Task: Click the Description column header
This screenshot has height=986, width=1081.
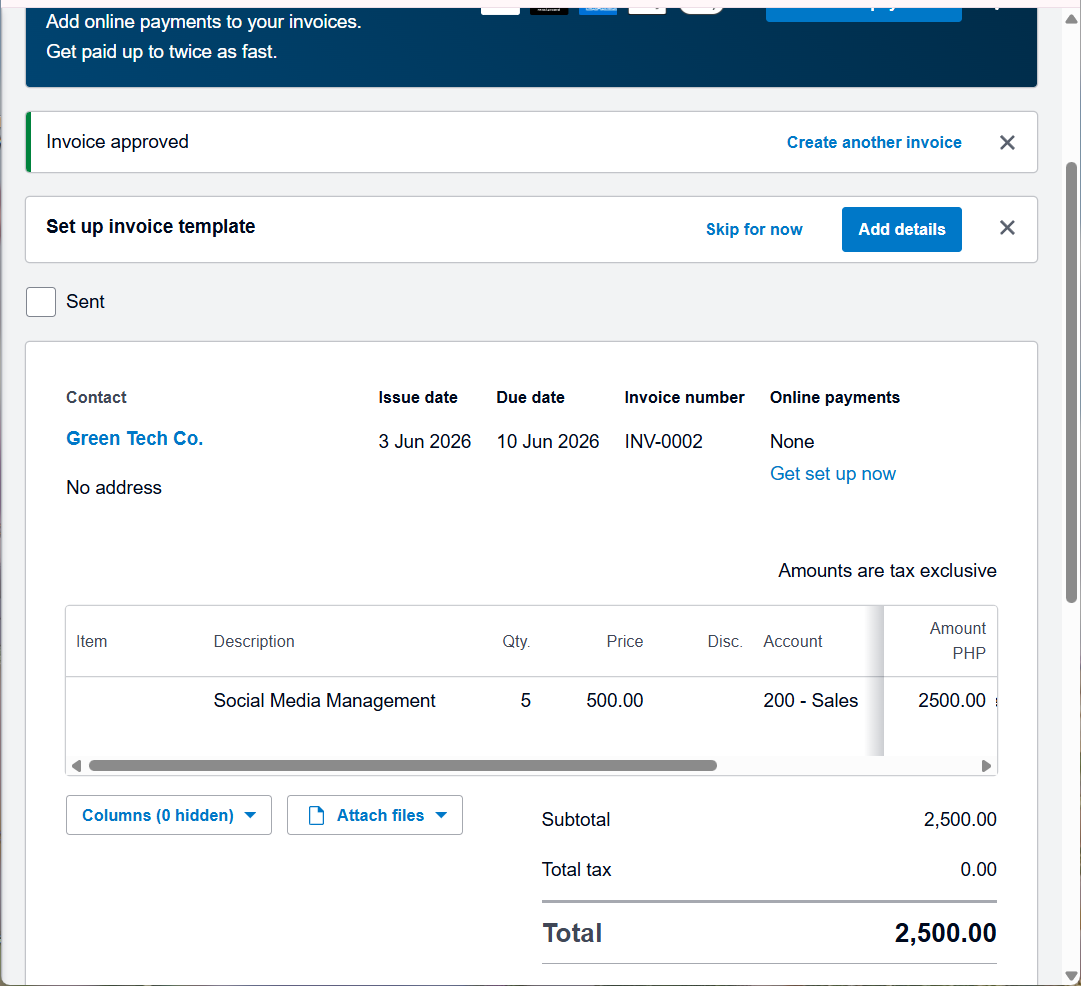Action: (x=254, y=641)
